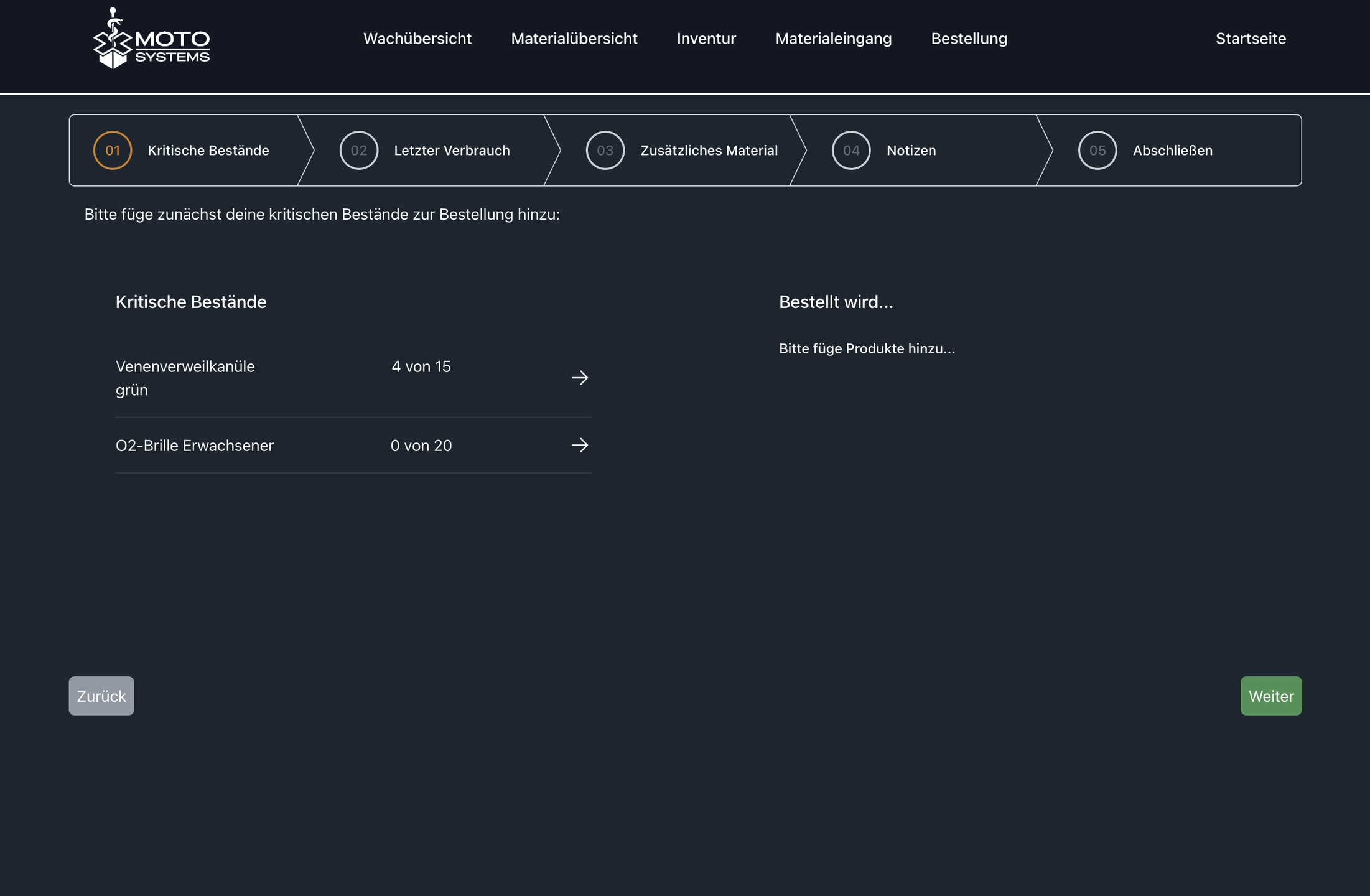Viewport: 1370px width, 896px height.
Task: Select Notizen step label
Action: (911, 151)
